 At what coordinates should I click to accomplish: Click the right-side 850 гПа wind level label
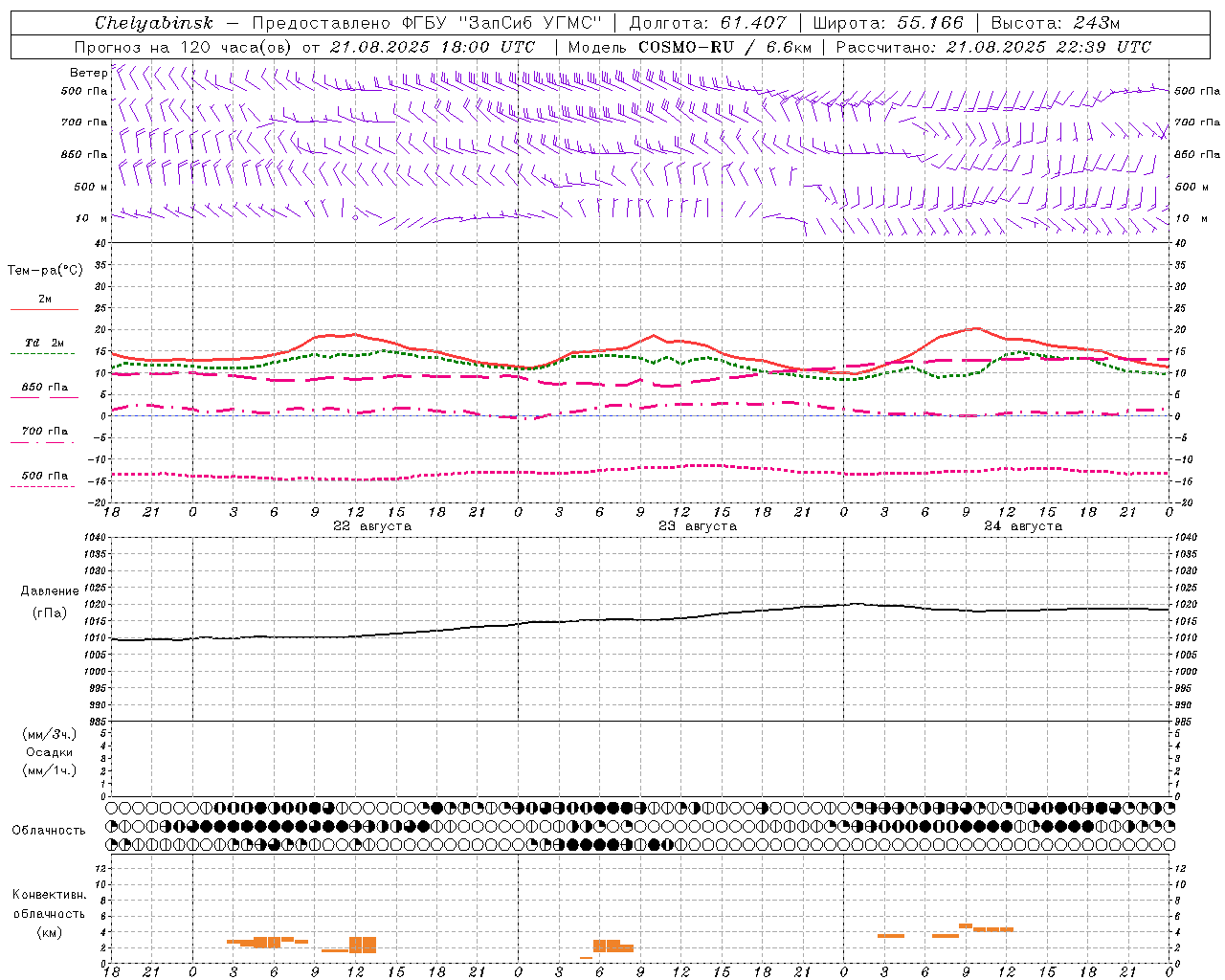click(x=1197, y=154)
